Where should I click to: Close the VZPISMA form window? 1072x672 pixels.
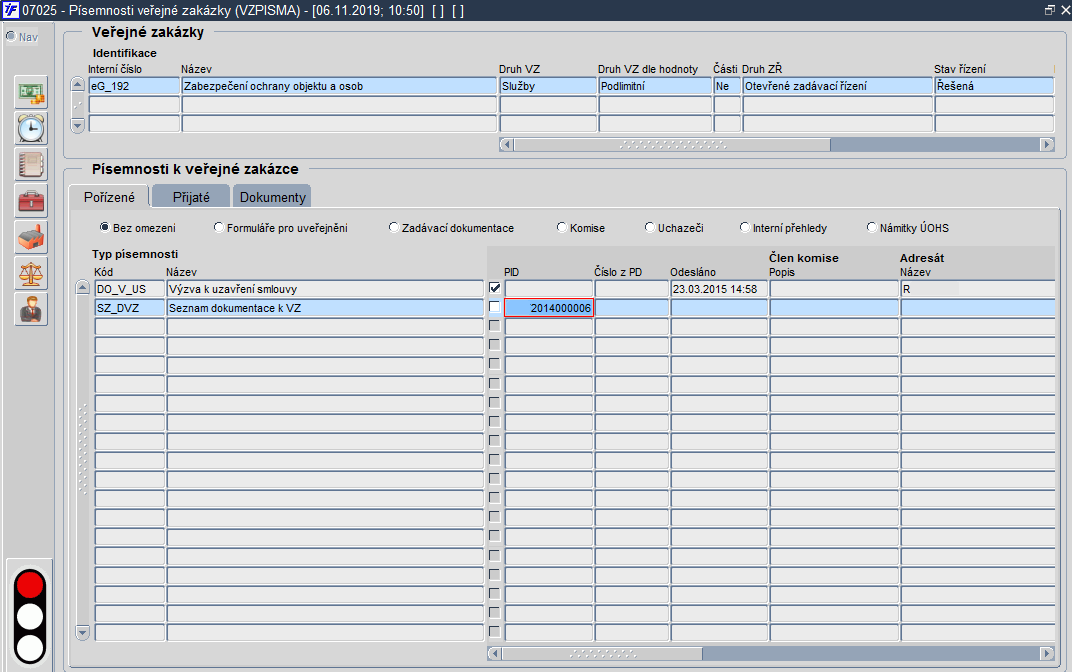click(1065, 10)
